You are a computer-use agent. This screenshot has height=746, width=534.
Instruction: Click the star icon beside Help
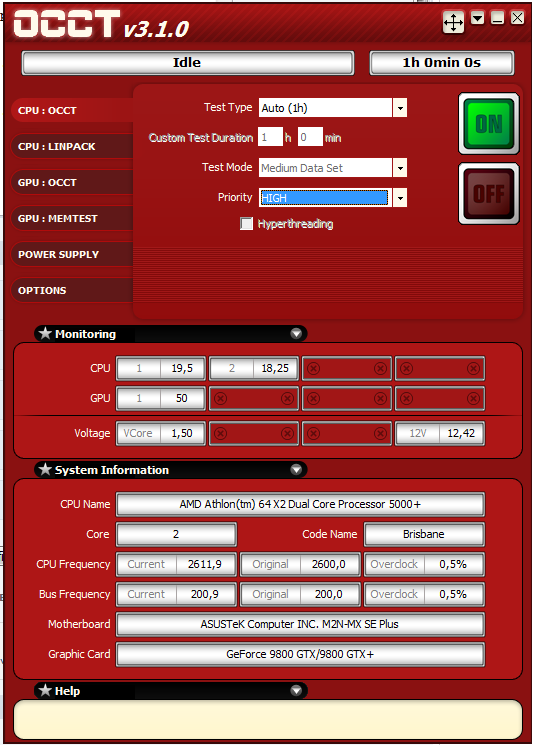click(45, 690)
